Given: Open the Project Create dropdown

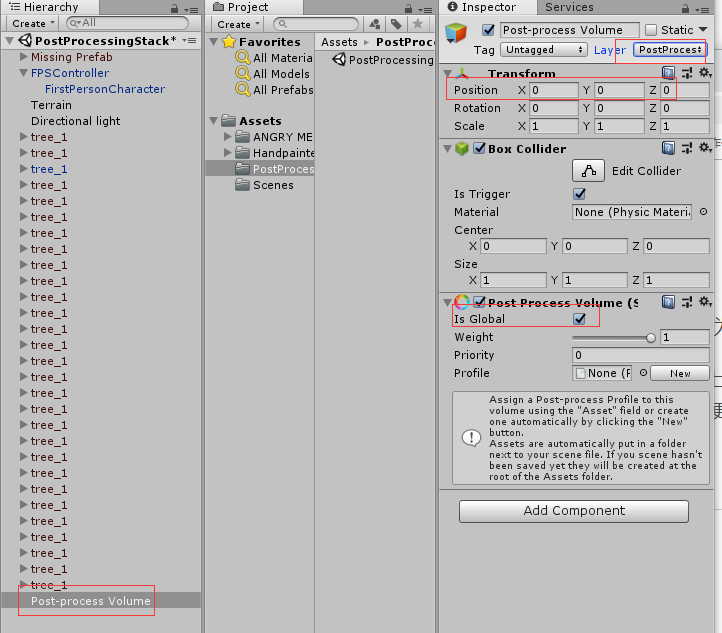Looking at the screenshot, I should 239,24.
